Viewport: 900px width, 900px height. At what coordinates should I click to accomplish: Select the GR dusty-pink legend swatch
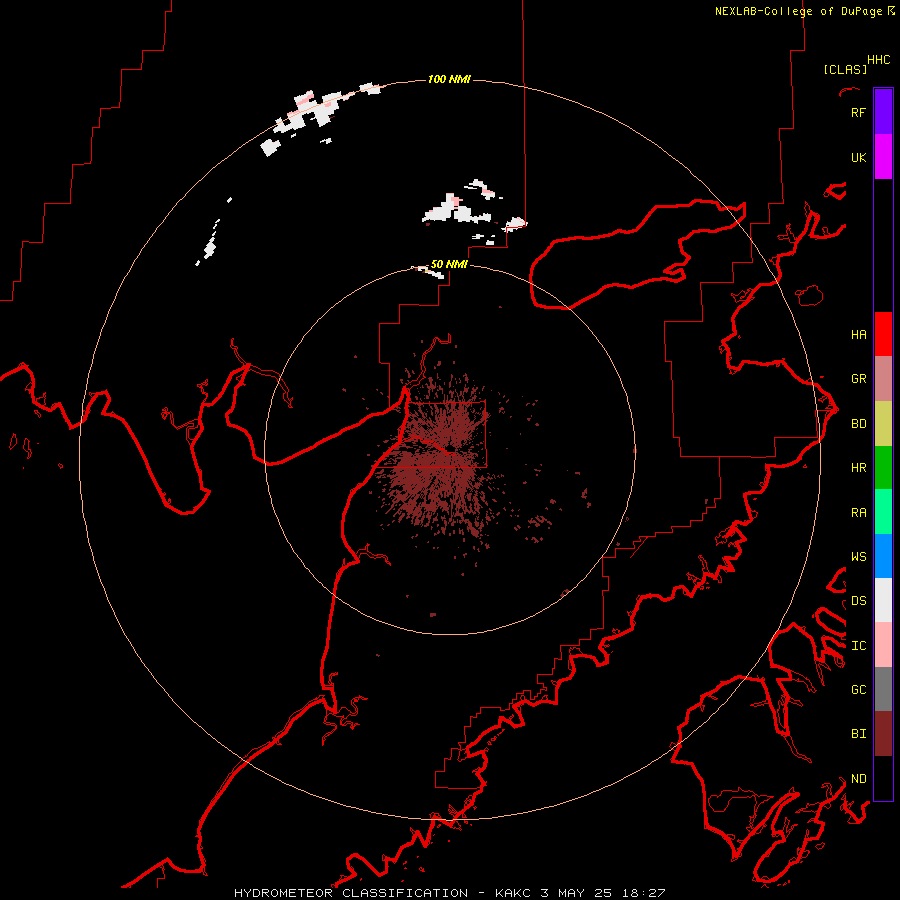pos(883,379)
